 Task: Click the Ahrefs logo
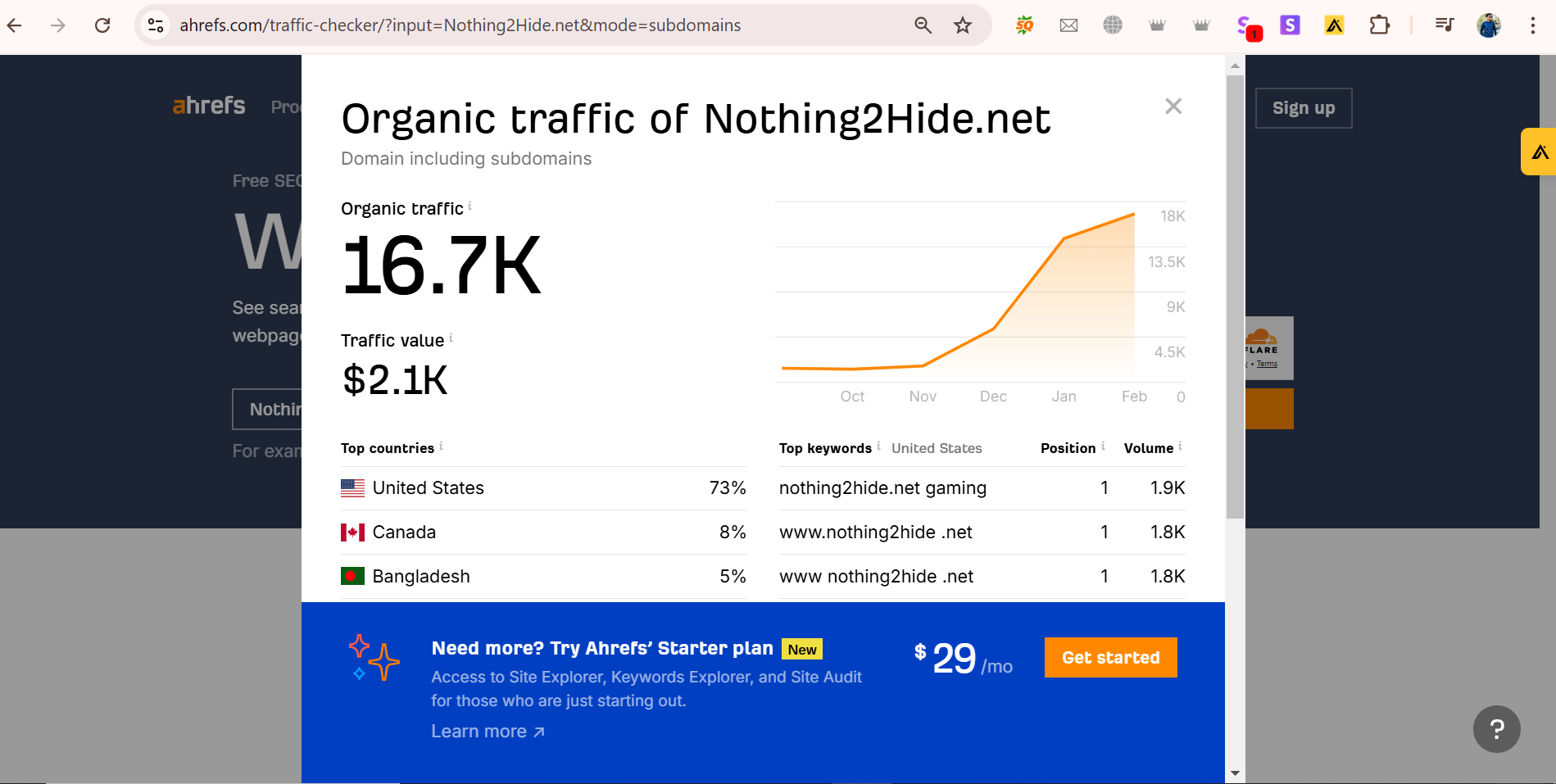[209, 106]
